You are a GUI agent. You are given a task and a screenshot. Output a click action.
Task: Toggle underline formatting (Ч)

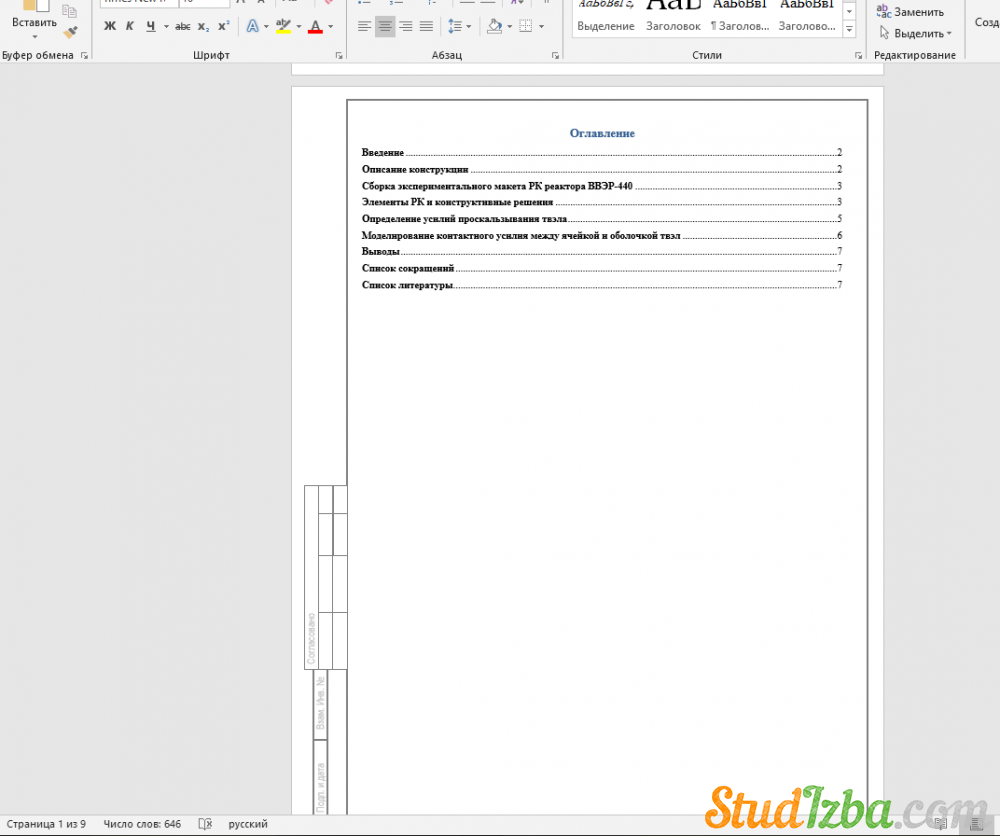pos(151,27)
